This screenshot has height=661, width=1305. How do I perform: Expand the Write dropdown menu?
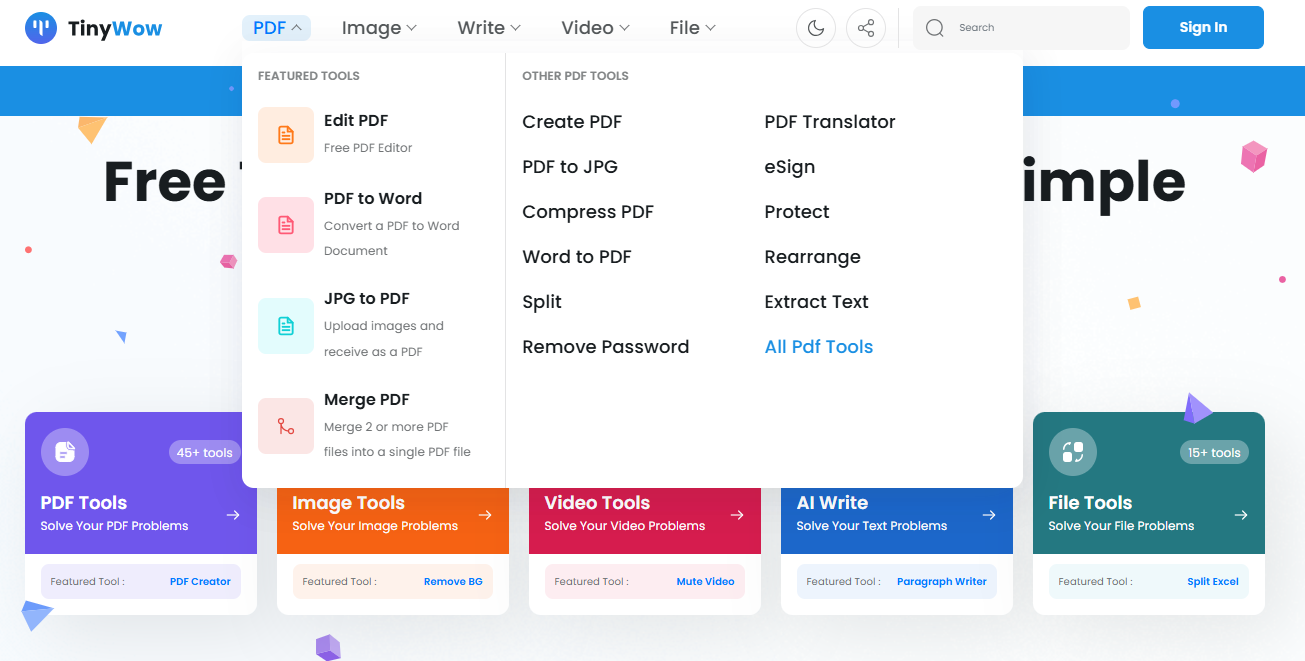[x=489, y=28]
